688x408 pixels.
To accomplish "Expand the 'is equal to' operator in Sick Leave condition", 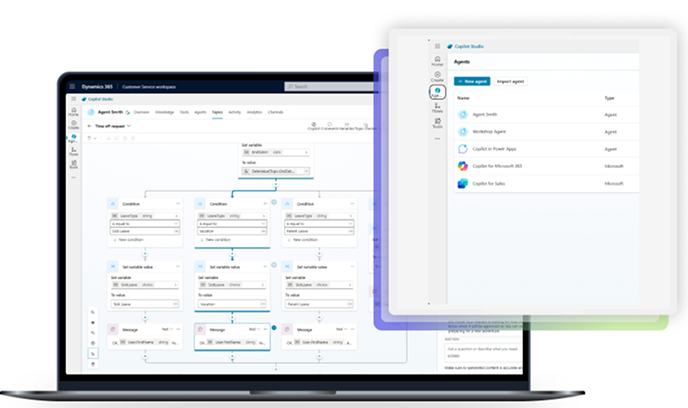I will pos(145,224).
